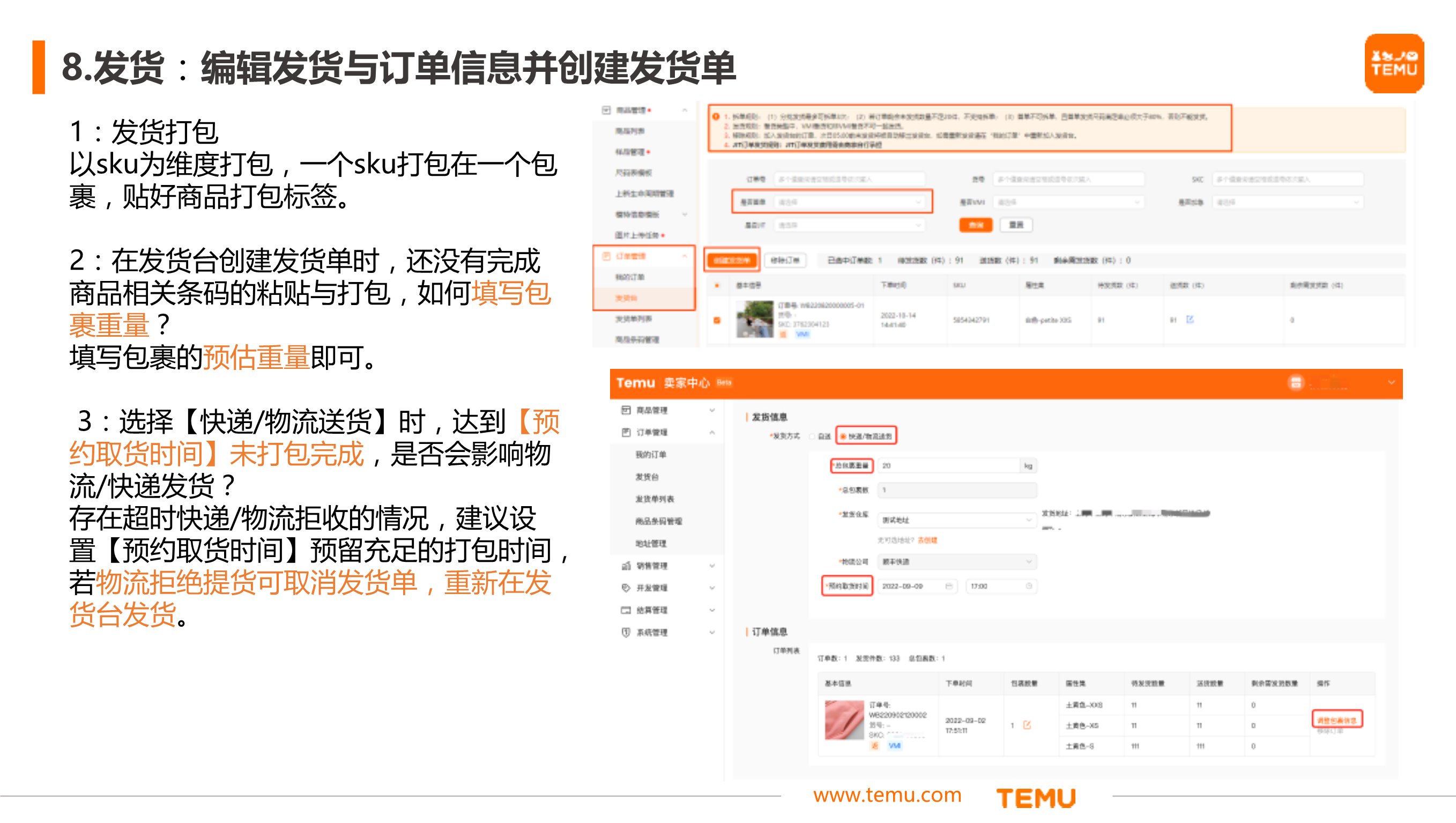Open the 是否JIT dropdown
Viewport: 1456px width, 823px height.
tap(849, 225)
